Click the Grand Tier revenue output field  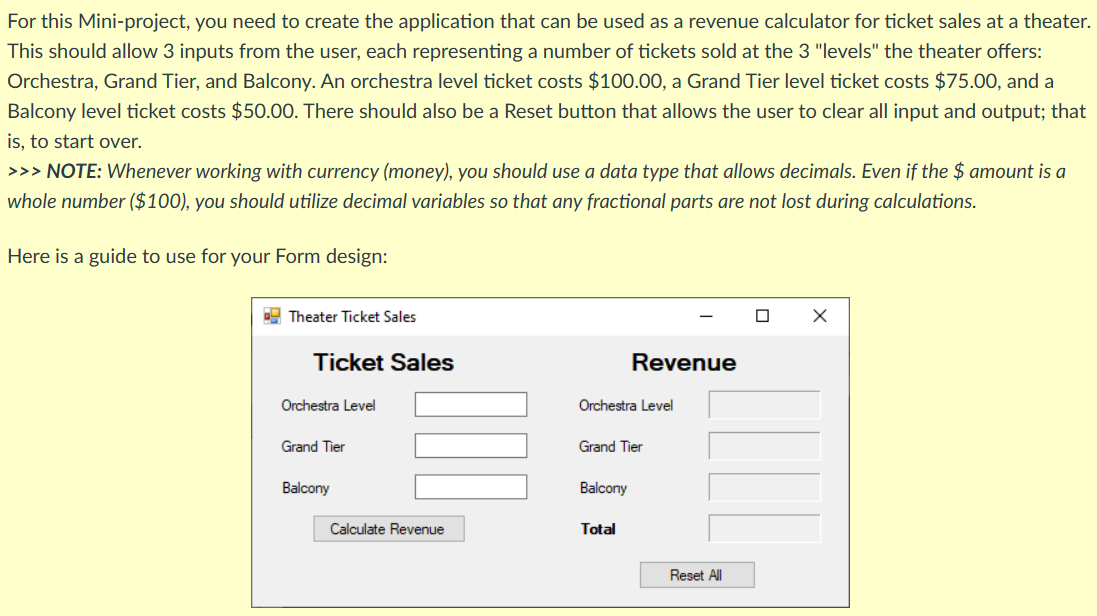click(x=763, y=446)
